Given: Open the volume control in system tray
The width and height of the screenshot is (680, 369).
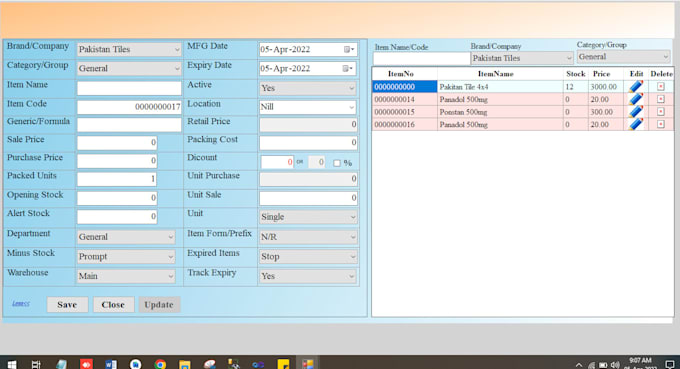Looking at the screenshot, I should pos(615,365).
